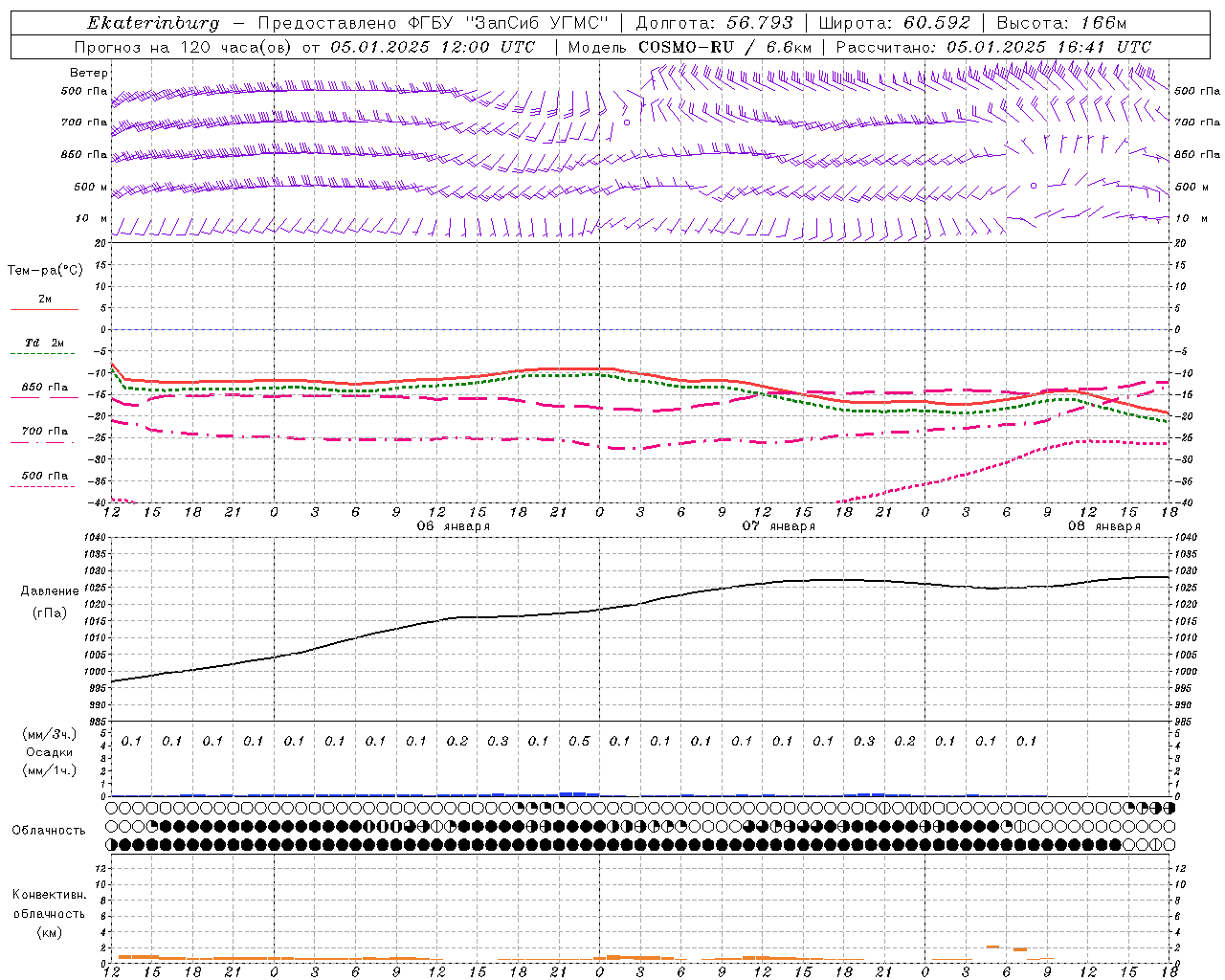Click the Высота: 166м header entry
Image resolution: width=1225 pixels, height=980 pixels.
pos(1061,23)
